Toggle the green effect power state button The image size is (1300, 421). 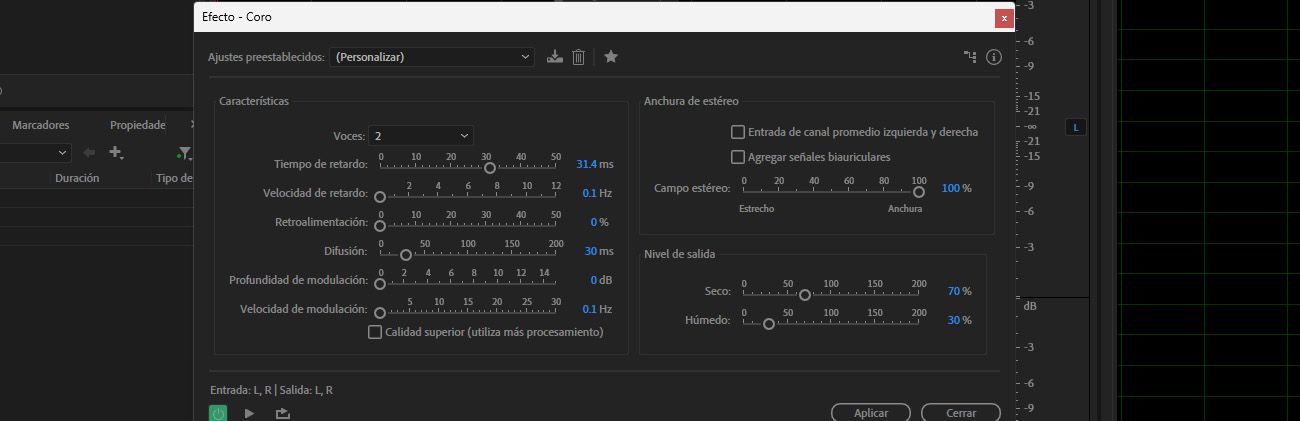click(x=217, y=413)
